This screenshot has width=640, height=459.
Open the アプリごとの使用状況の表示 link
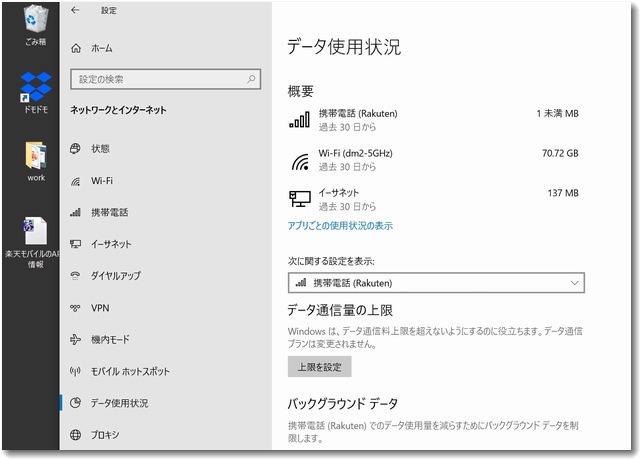(x=340, y=226)
